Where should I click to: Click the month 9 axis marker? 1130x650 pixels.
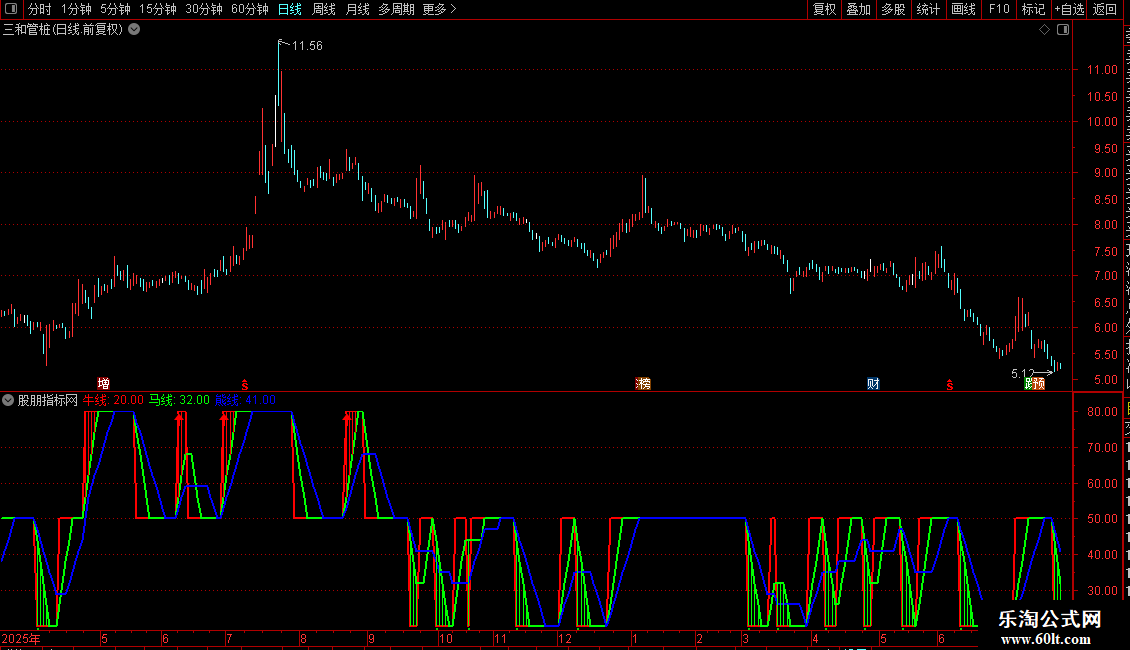(x=371, y=638)
